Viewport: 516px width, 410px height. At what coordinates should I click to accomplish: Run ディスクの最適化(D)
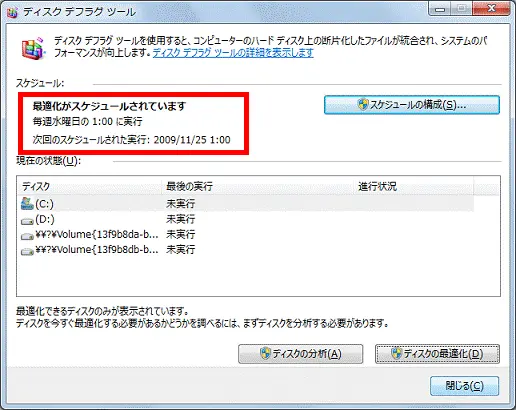click(437, 354)
